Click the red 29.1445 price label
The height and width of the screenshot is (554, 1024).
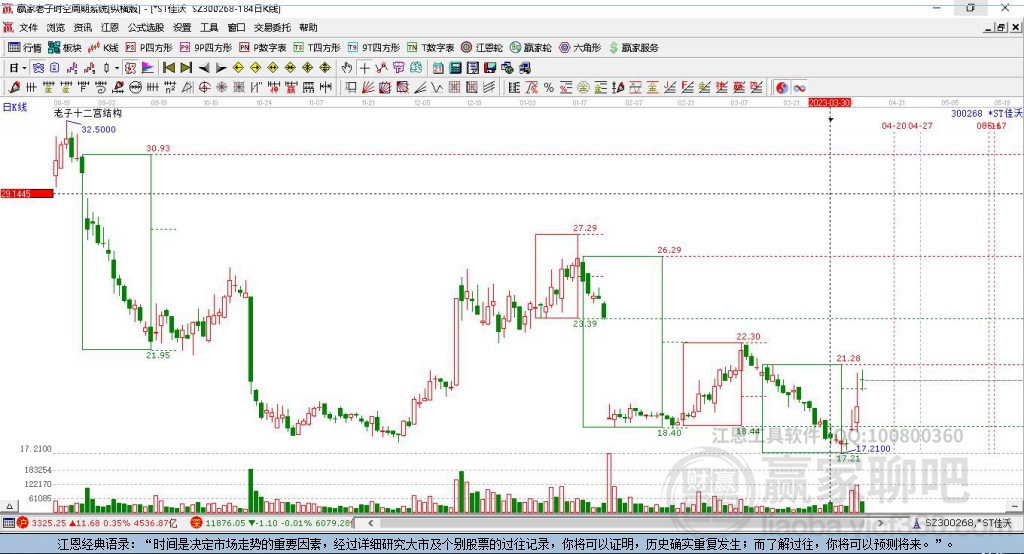(x=27, y=193)
